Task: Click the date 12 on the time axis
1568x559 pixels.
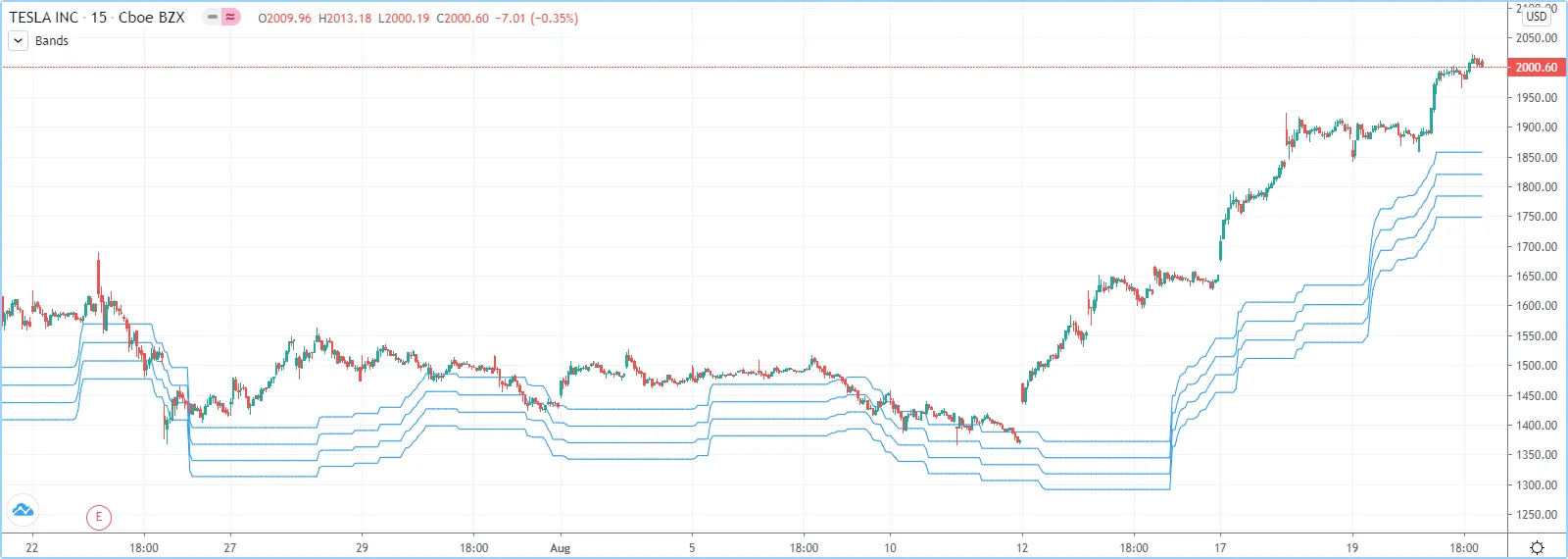Action: tap(1022, 548)
